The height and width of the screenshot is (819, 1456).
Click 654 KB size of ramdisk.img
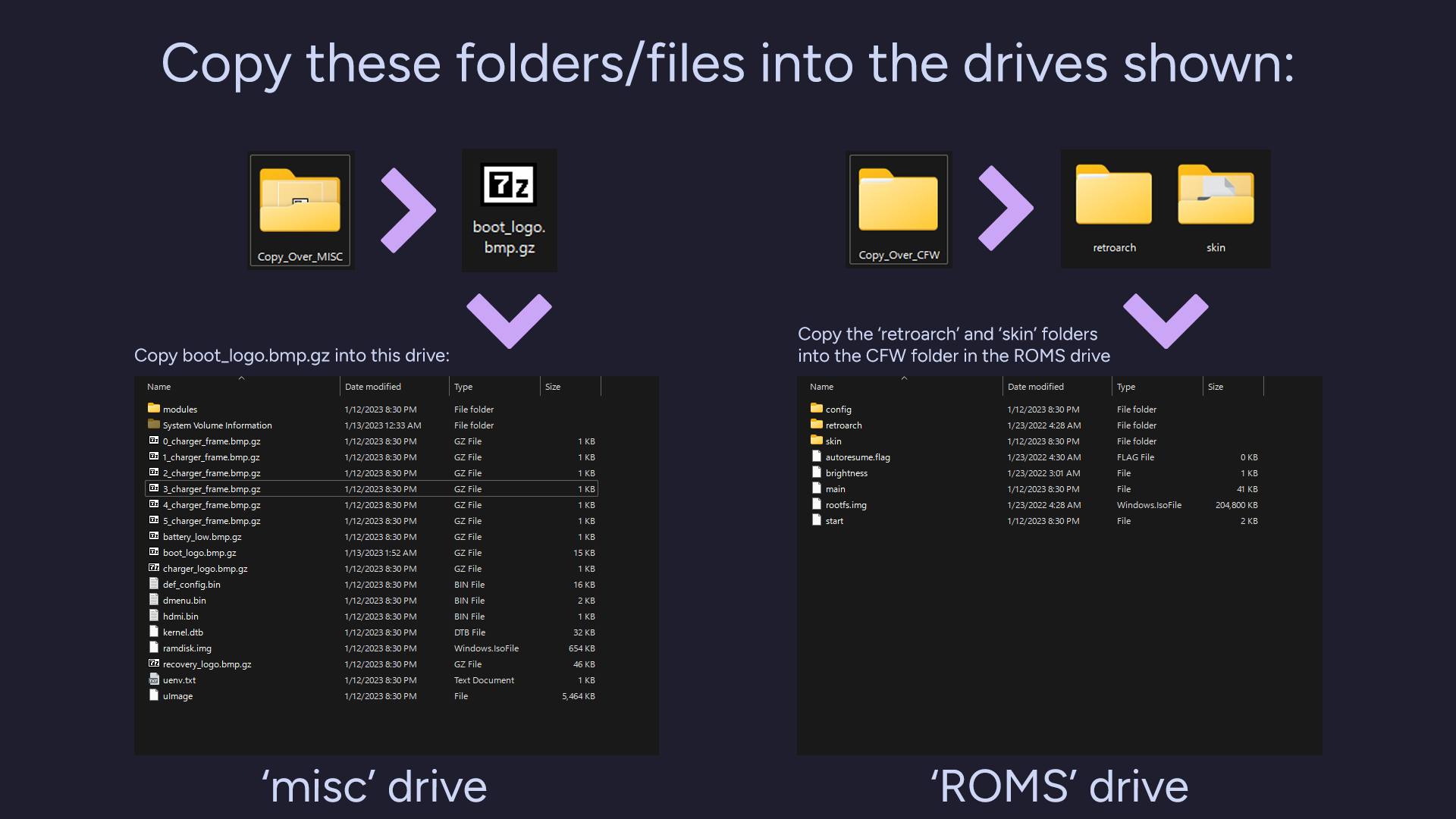pyautogui.click(x=582, y=648)
